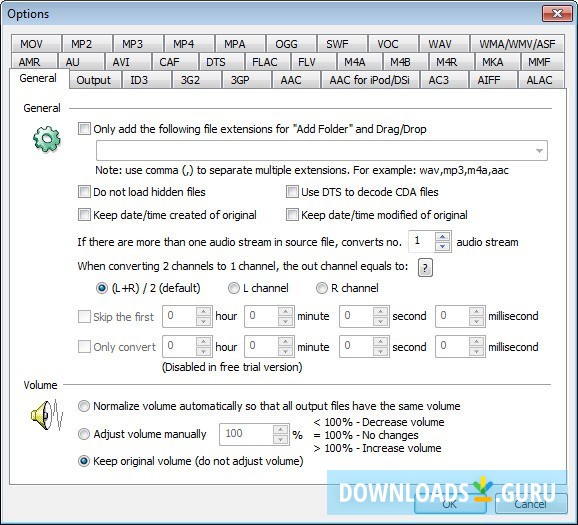Open the MP4 tab
The height and width of the screenshot is (525, 578).
[189, 44]
